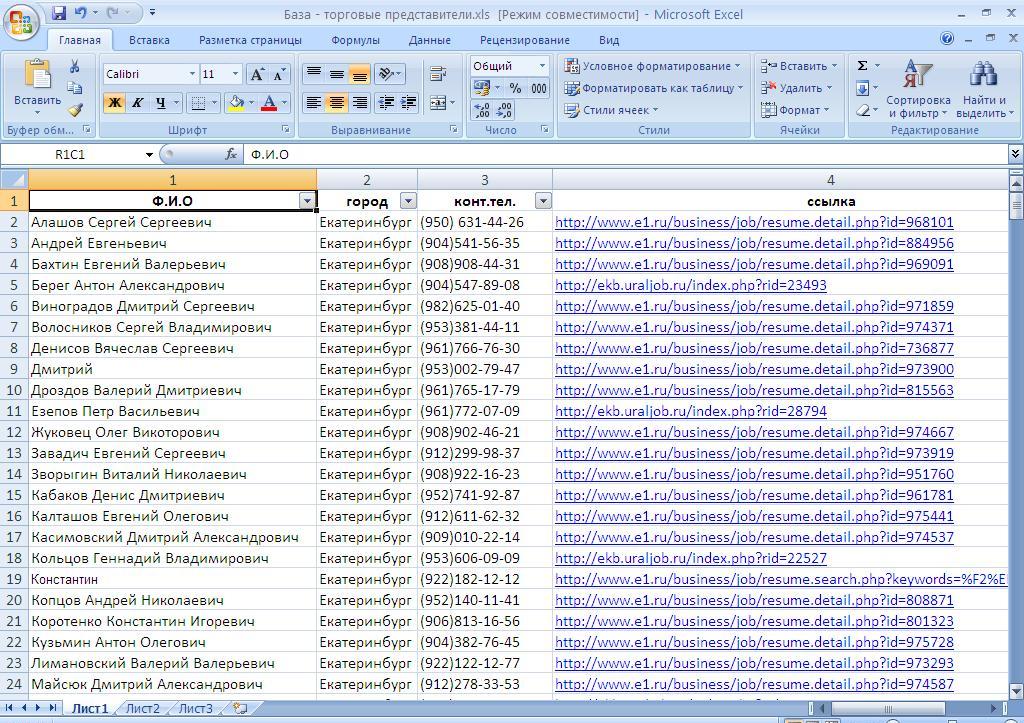Open the font size 11 dropdown
The width and height of the screenshot is (1024, 723).
click(x=236, y=74)
